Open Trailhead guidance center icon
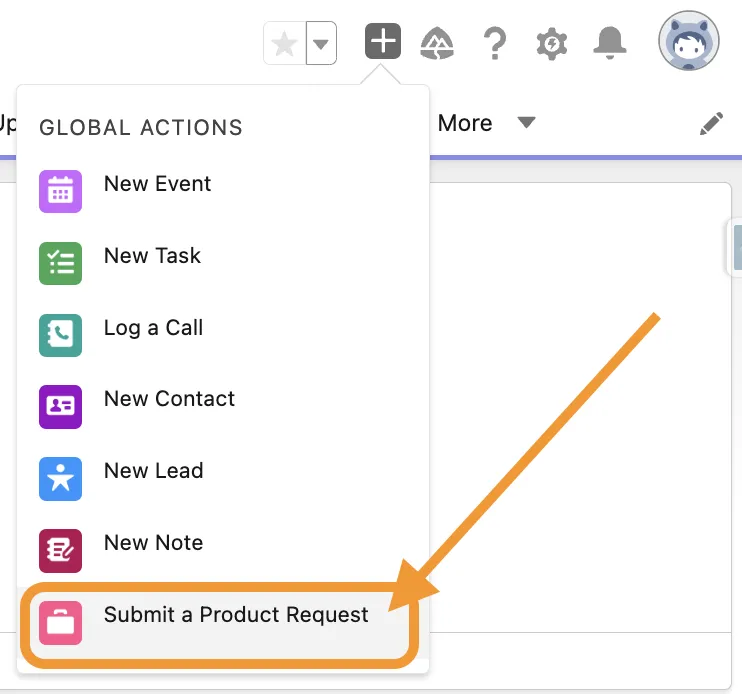 (437, 43)
